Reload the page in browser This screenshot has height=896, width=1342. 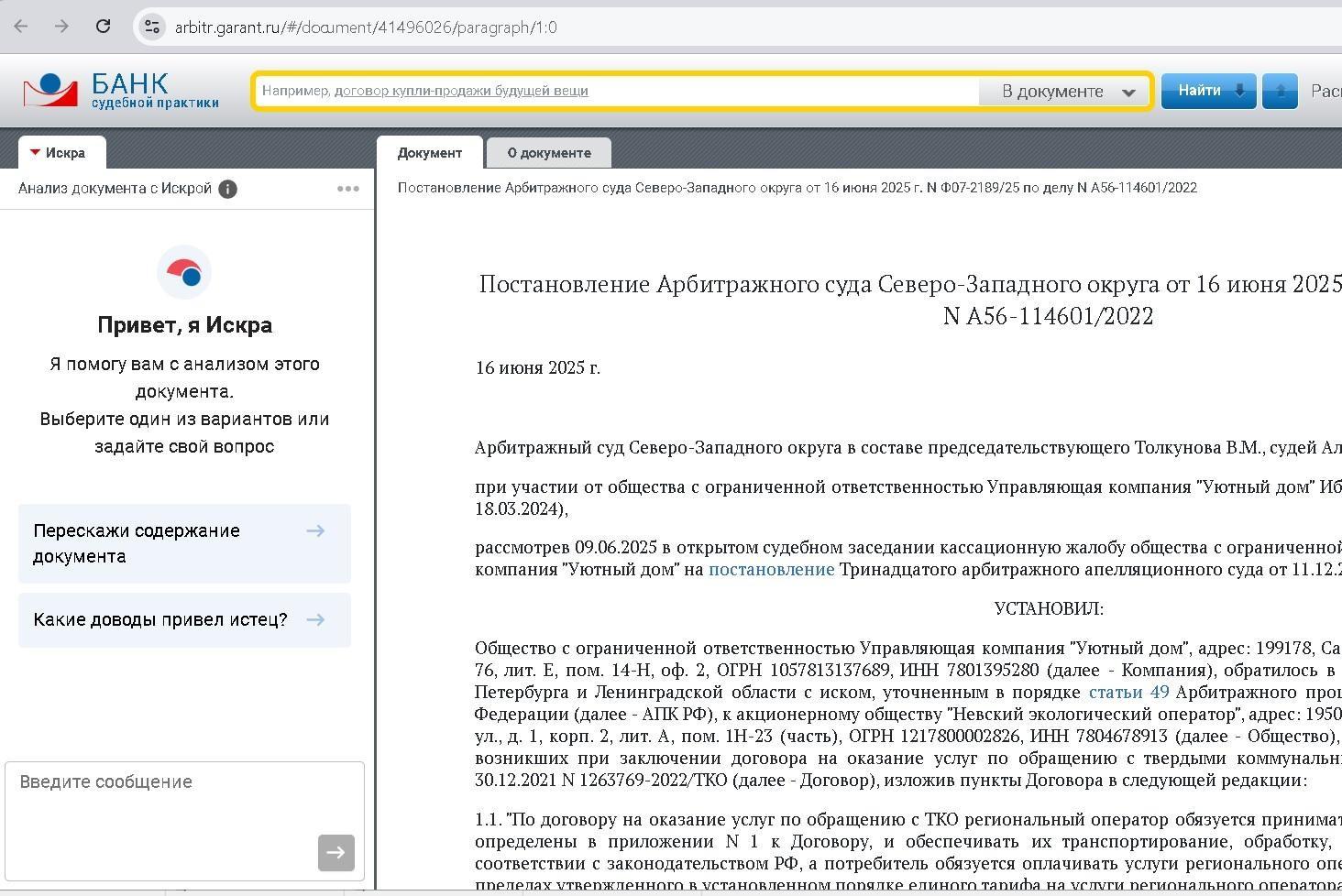pyautogui.click(x=103, y=27)
